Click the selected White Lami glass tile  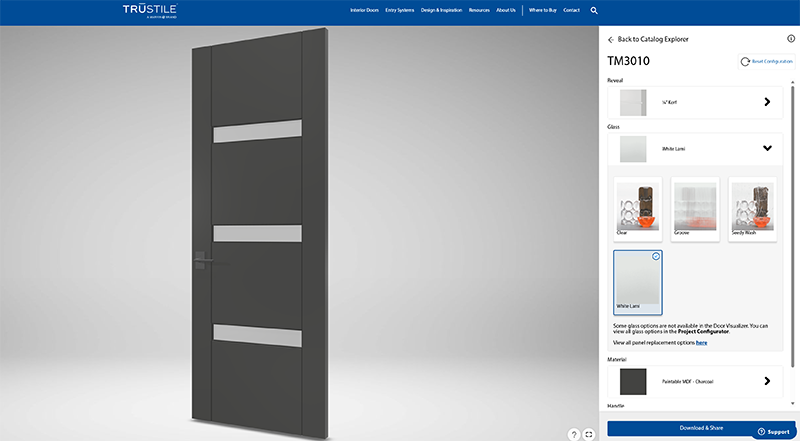point(637,281)
